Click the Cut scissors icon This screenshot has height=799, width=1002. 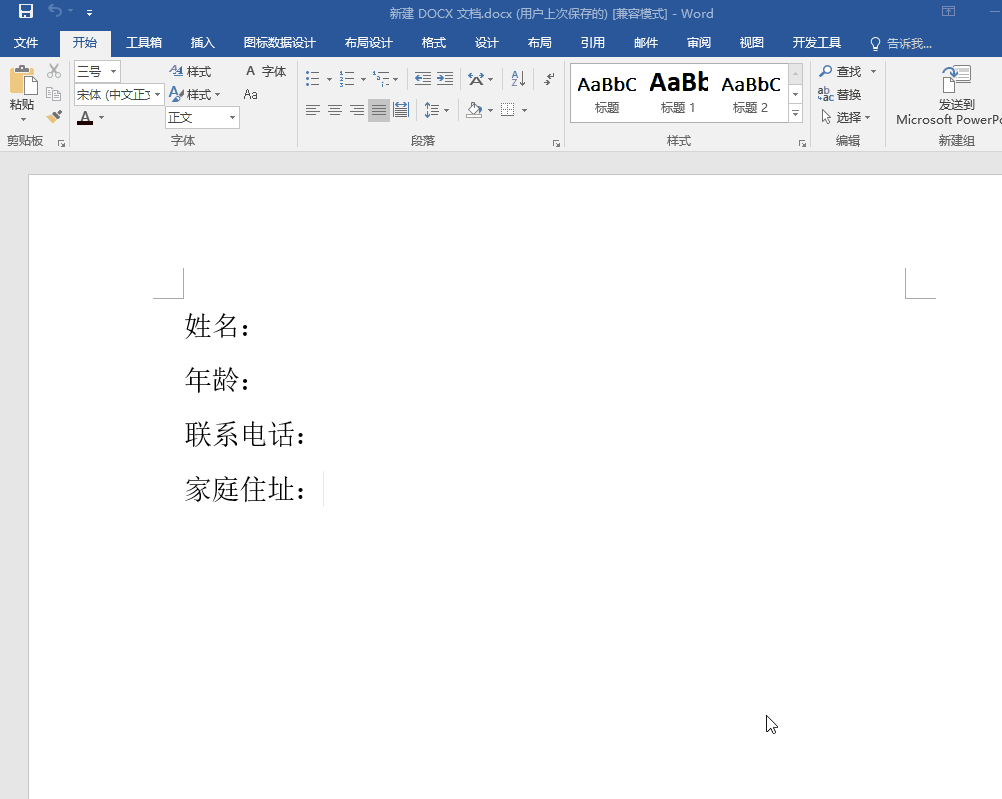tap(55, 71)
